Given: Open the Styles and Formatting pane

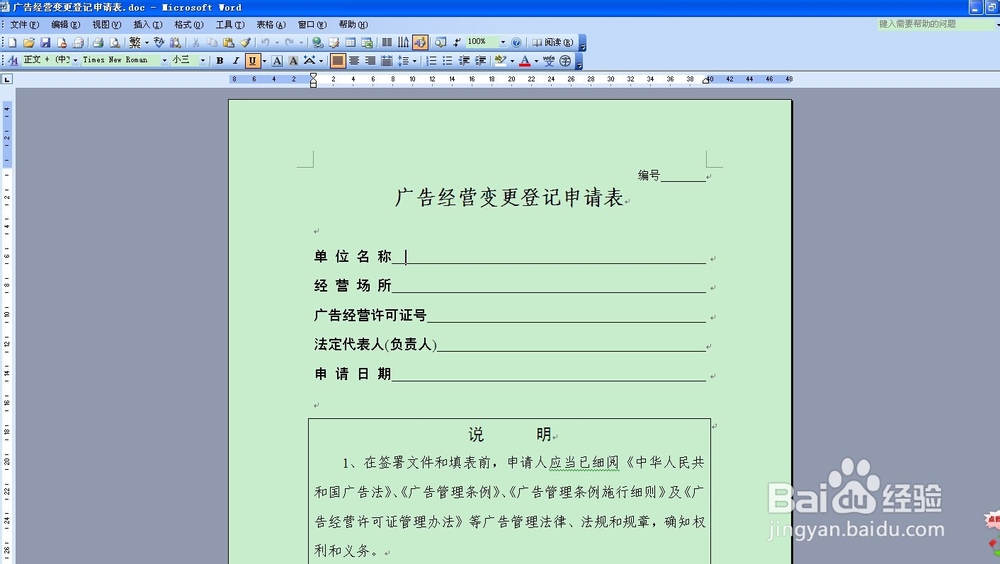Looking at the screenshot, I should 13,60.
